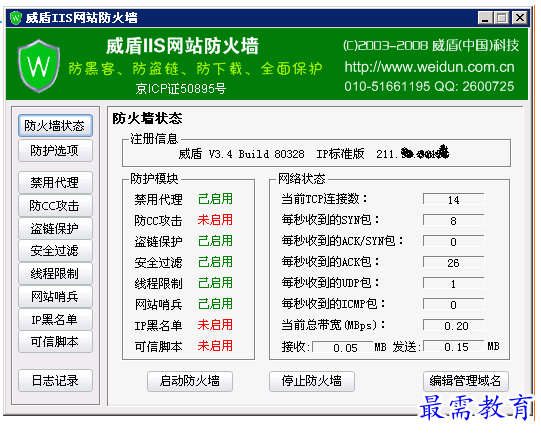Click the 京ICP证50895号 text

pos(181,89)
